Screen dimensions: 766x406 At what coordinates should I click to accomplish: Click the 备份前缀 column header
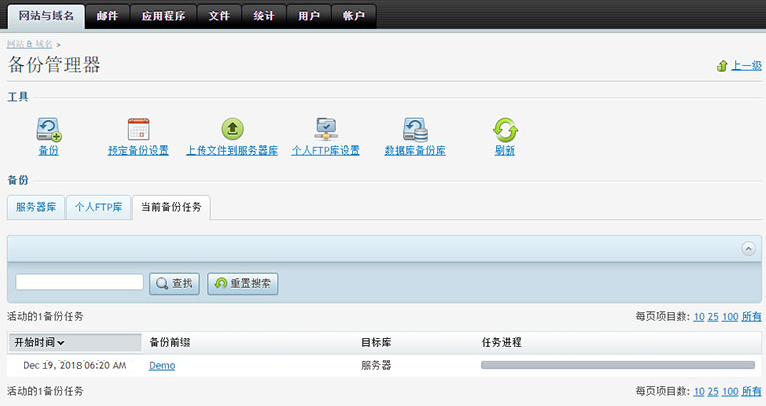[170, 342]
